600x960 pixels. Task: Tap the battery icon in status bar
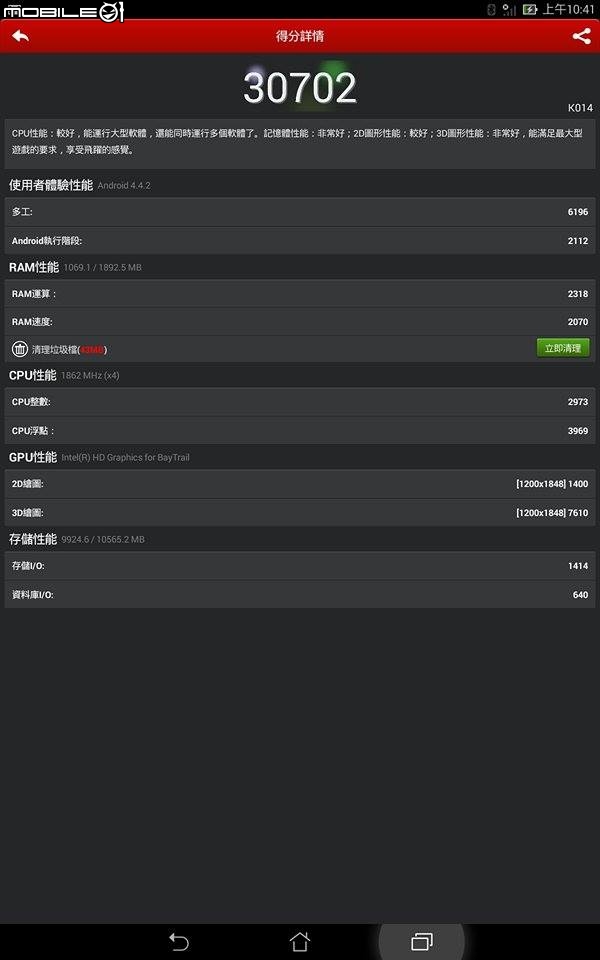[530, 9]
